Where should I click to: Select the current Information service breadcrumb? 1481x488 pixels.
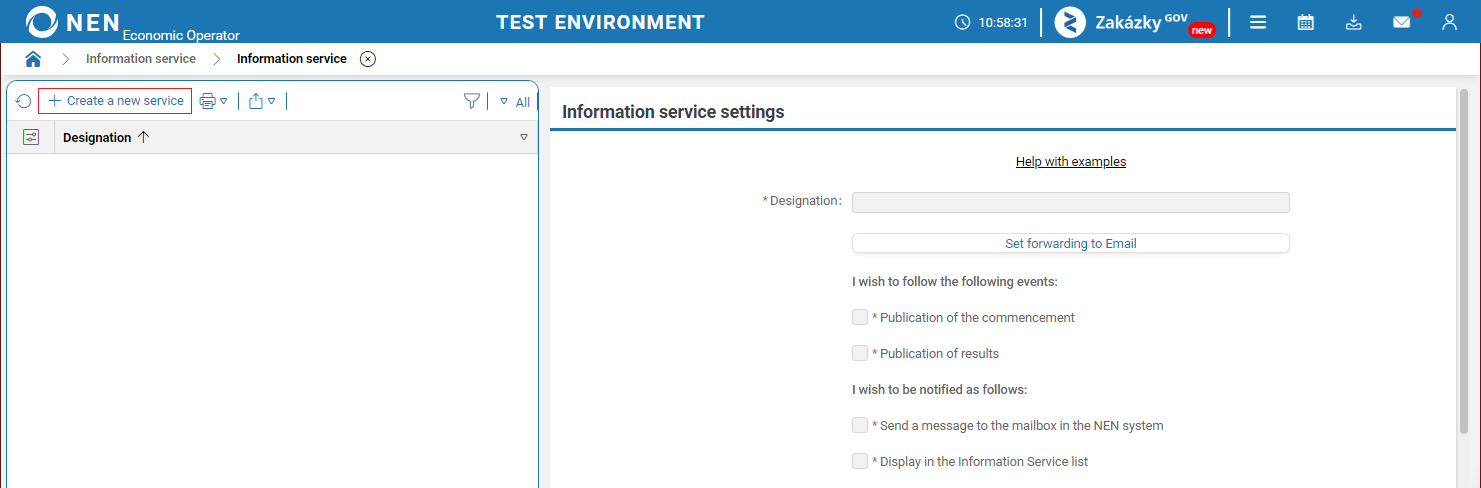[292, 59]
